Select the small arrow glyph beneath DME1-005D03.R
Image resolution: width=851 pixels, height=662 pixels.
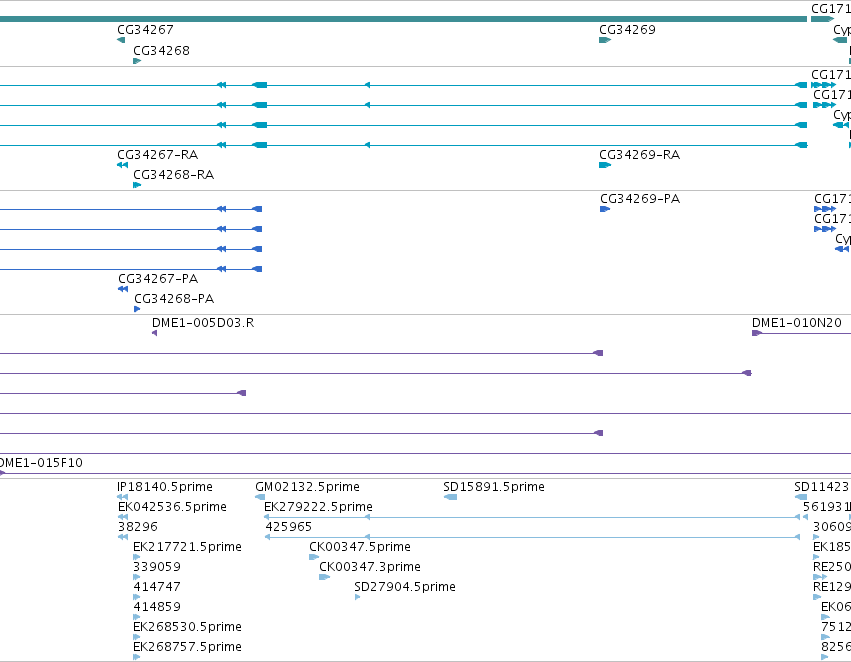pos(155,333)
